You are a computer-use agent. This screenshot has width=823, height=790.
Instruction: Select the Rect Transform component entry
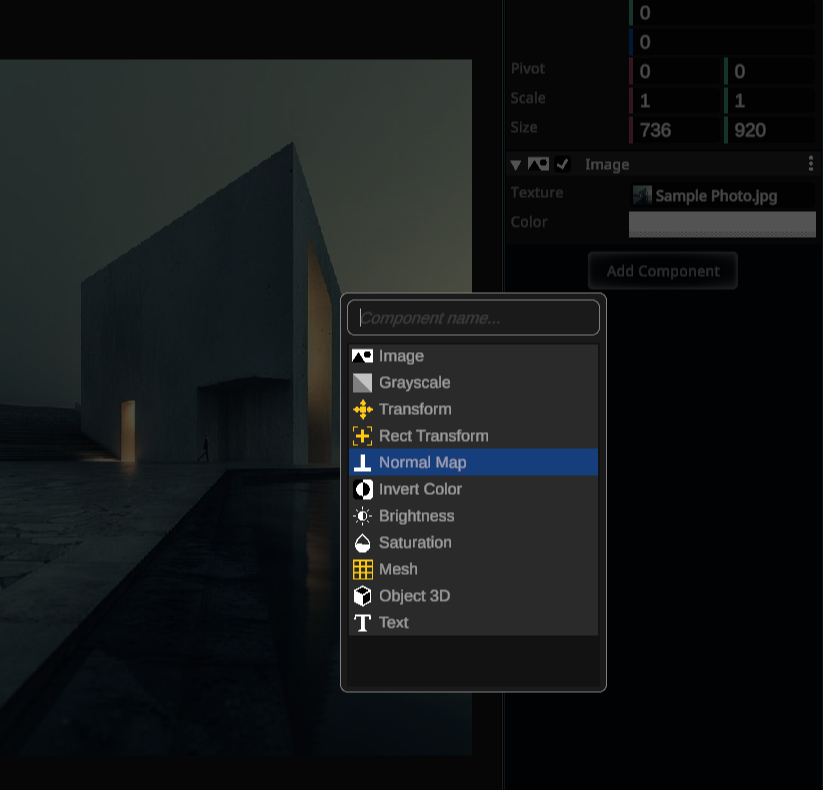473,436
